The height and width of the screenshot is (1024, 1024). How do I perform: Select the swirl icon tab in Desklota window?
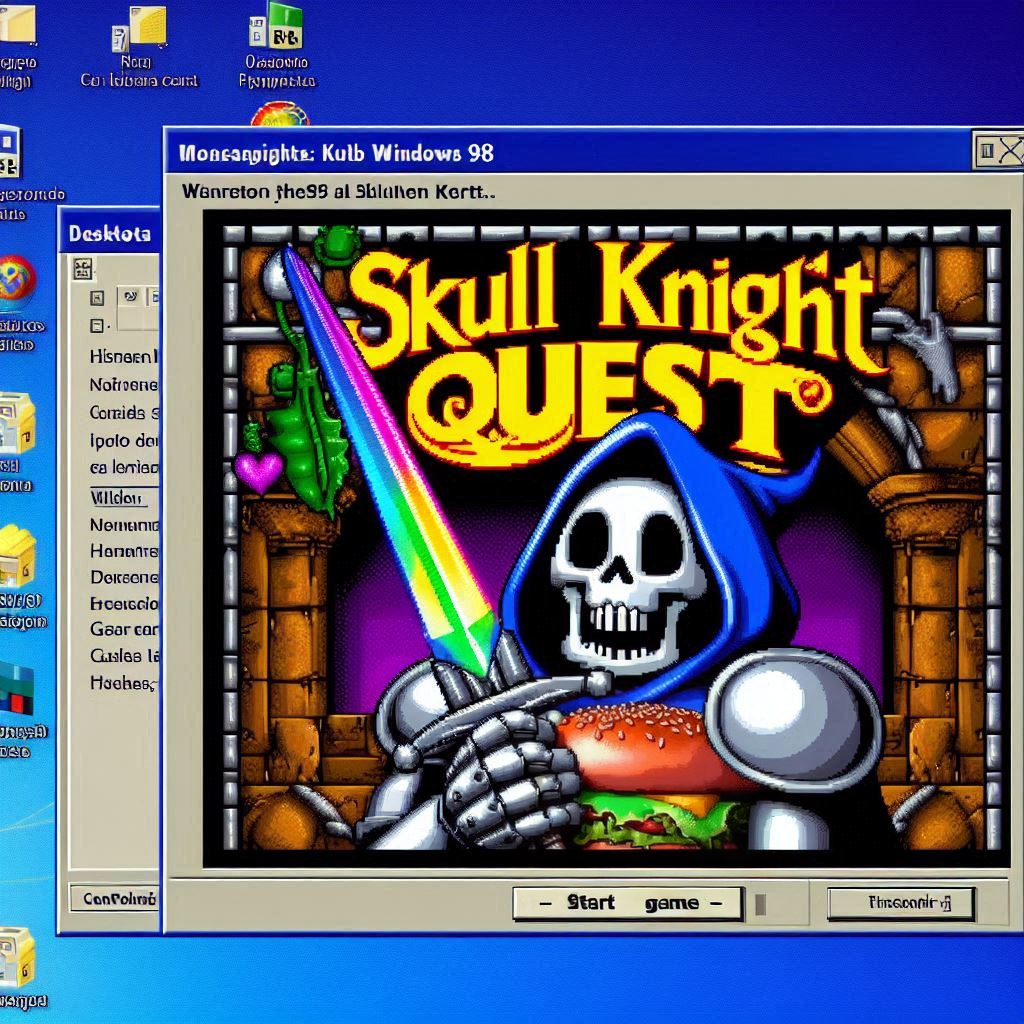[131, 297]
